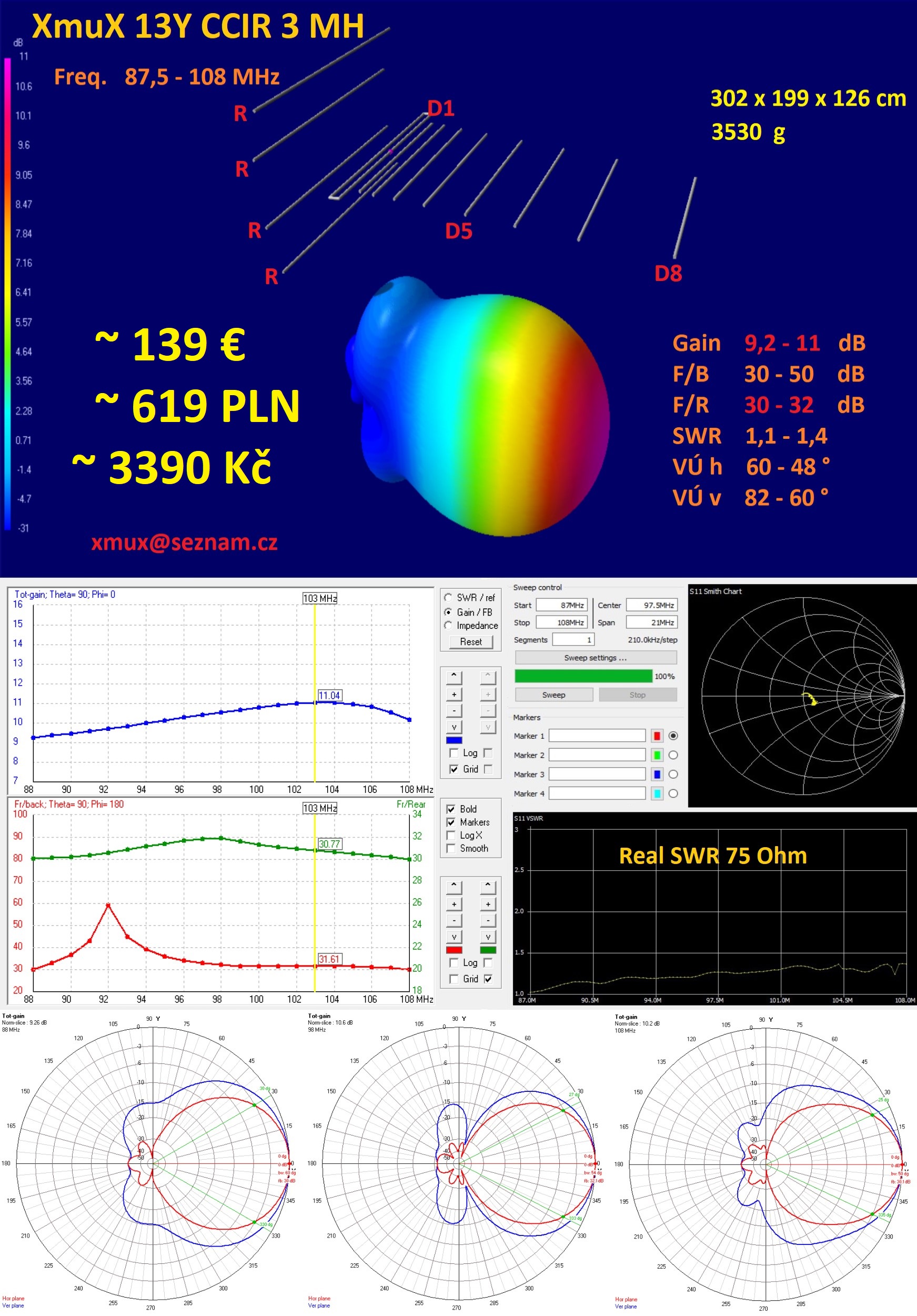Focus the Span field
Image resolution: width=917 pixels, height=1316 pixels.
(x=652, y=622)
